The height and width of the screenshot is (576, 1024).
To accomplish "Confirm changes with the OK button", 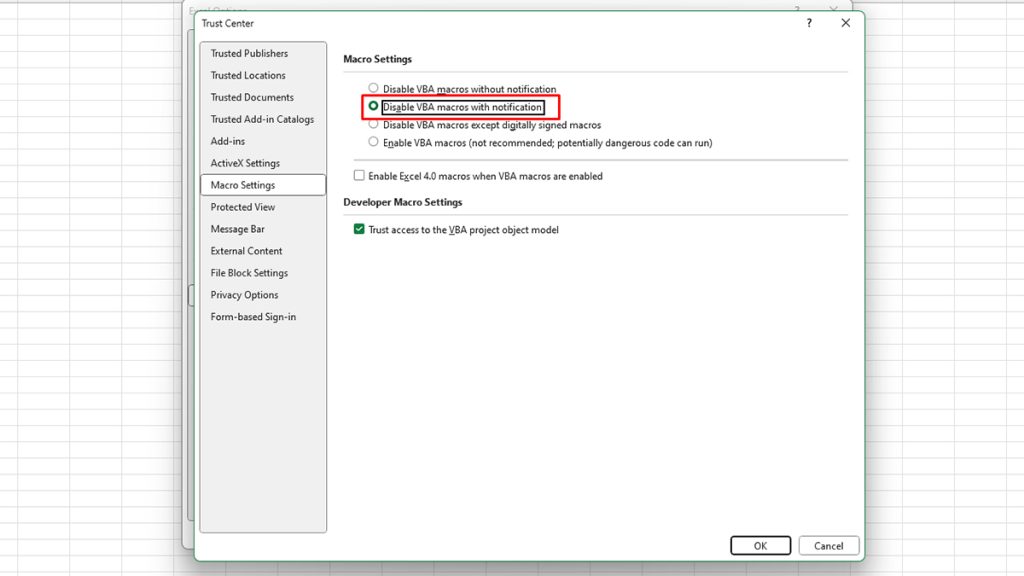I will click(x=761, y=545).
